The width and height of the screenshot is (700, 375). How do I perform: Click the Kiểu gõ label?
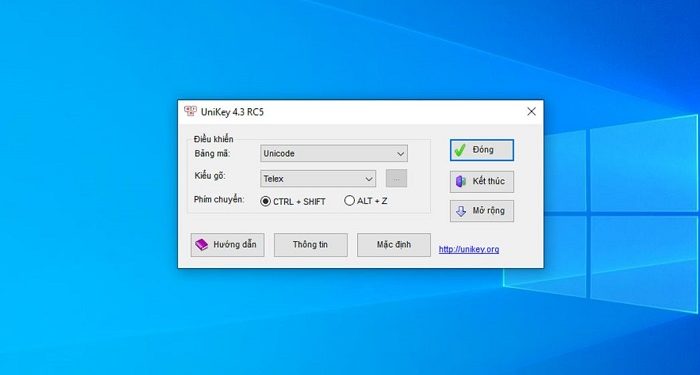(x=210, y=176)
